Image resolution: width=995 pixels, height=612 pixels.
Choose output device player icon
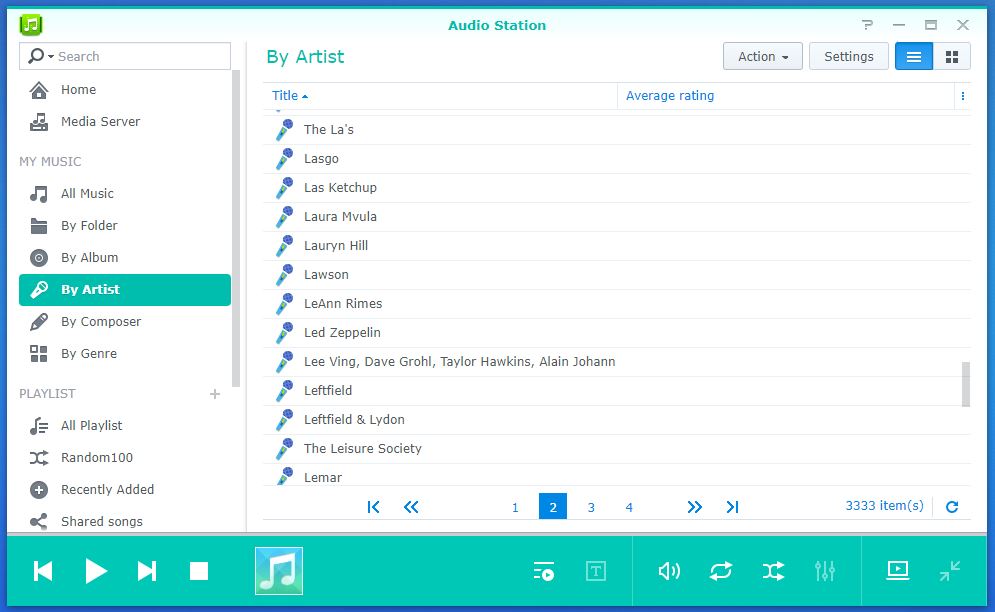[898, 571]
